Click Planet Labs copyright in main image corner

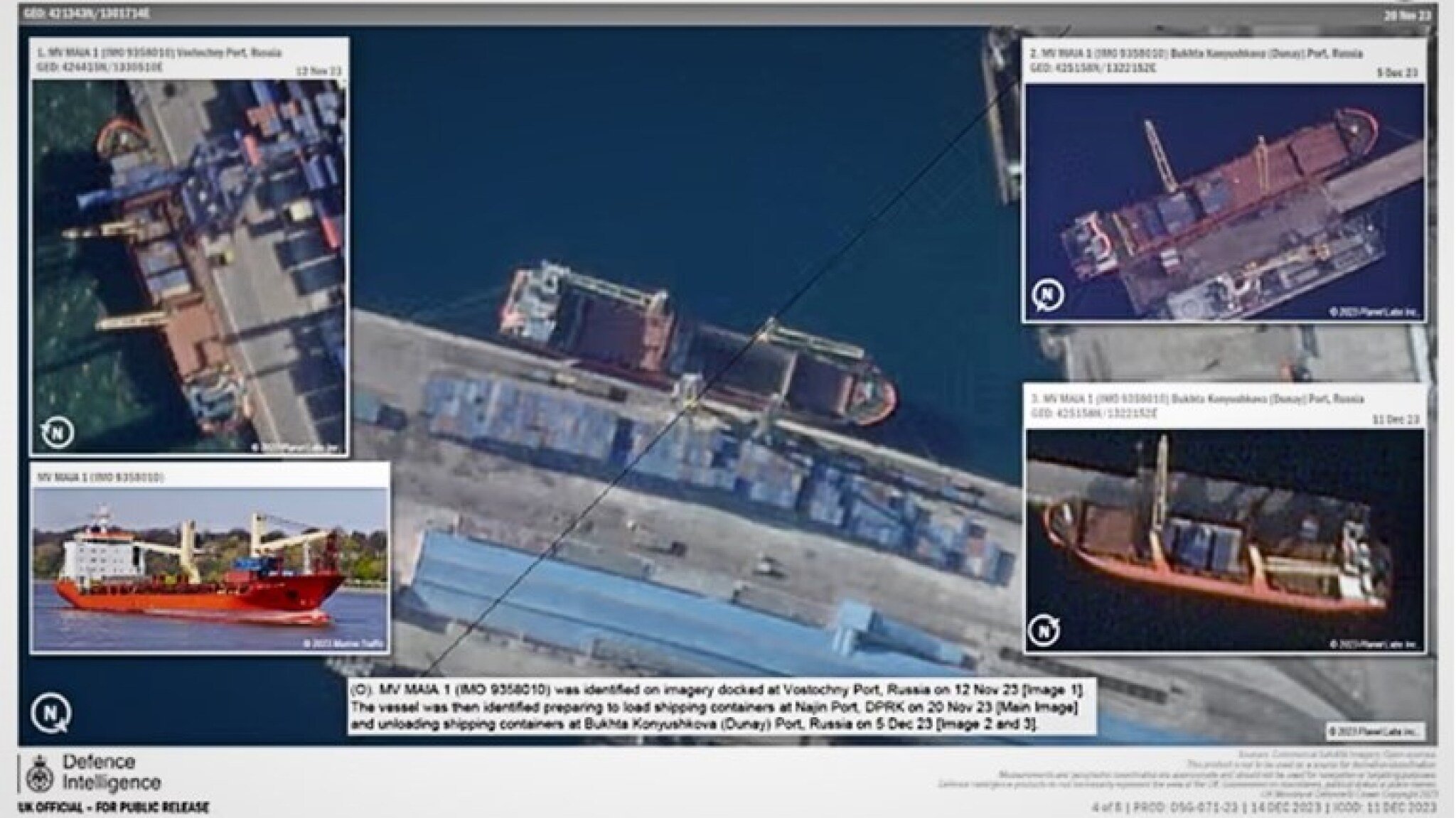(x=1375, y=731)
